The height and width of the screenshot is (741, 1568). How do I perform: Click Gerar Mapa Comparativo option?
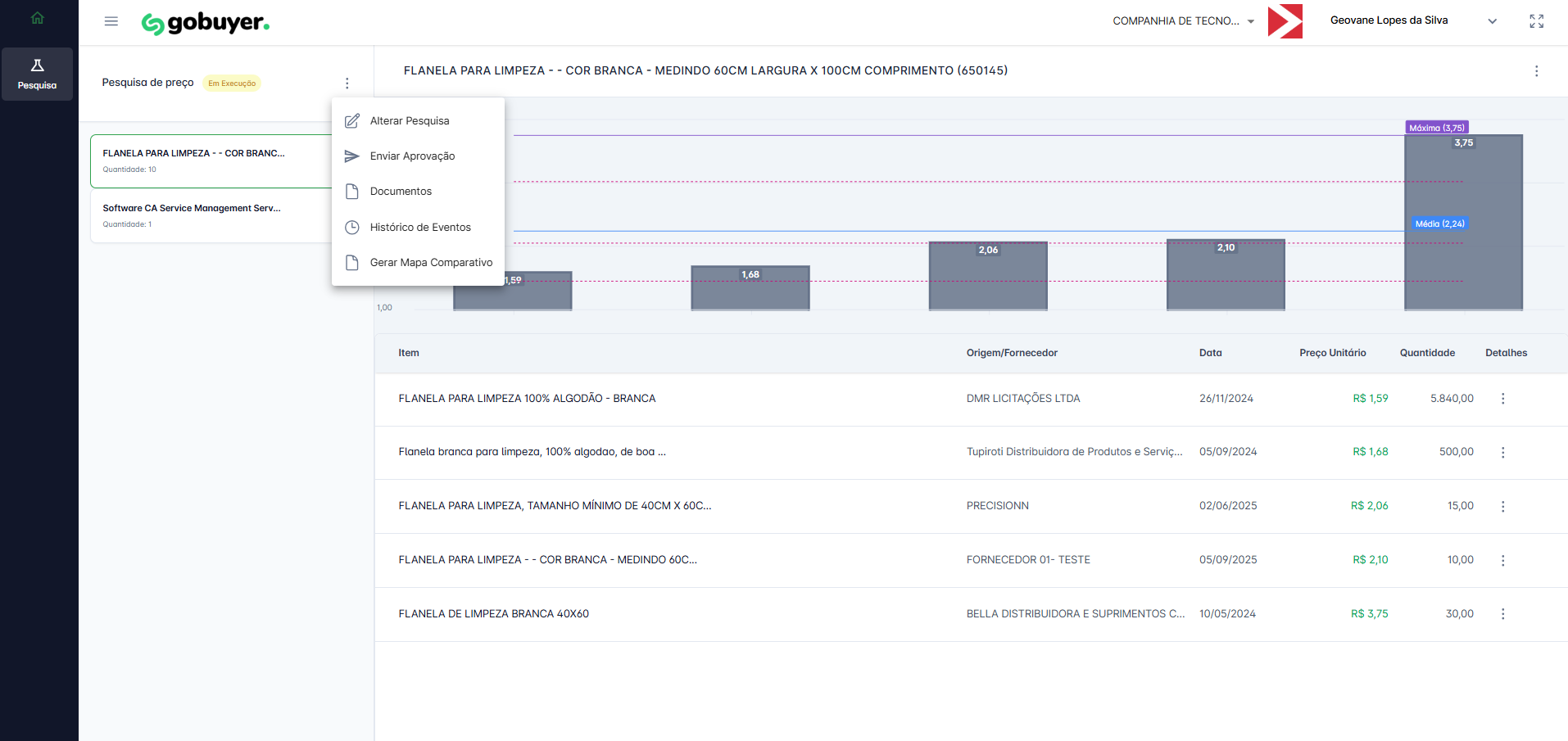point(431,263)
